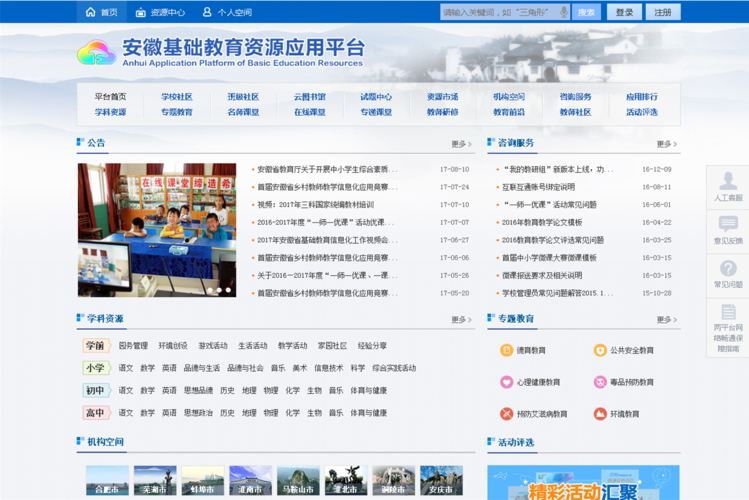Click the 首页 home icon in top bar
Image resolution: width=749 pixels, height=500 pixels.
coord(91,12)
